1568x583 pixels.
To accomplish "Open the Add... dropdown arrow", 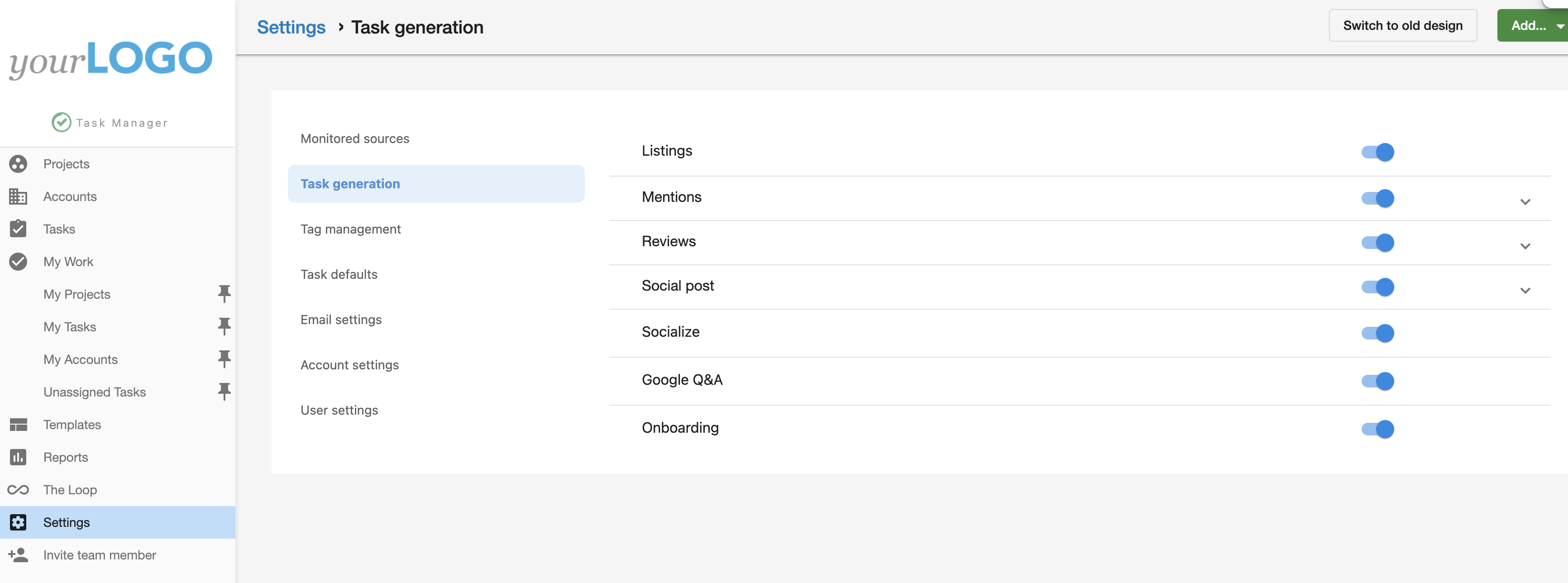I will point(1560,26).
